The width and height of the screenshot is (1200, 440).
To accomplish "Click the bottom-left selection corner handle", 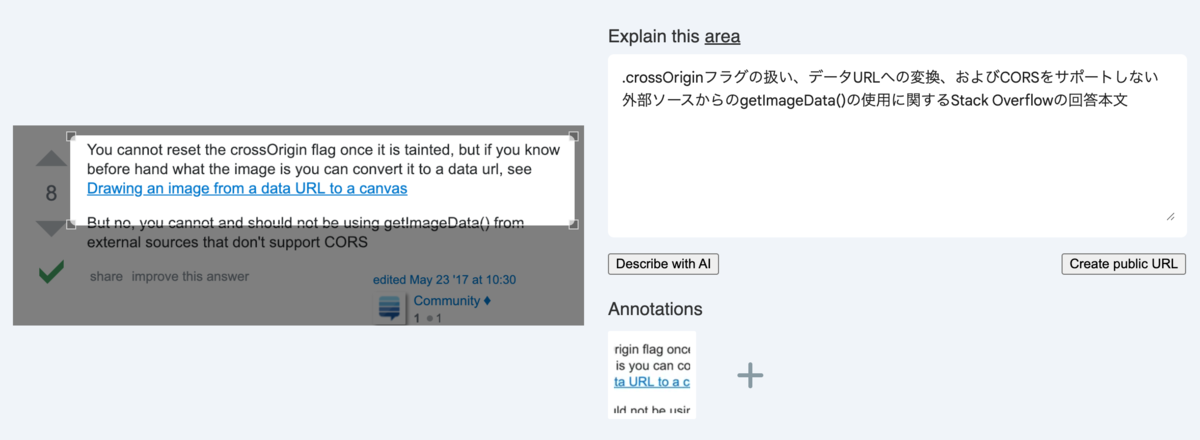I will tap(70, 225).
